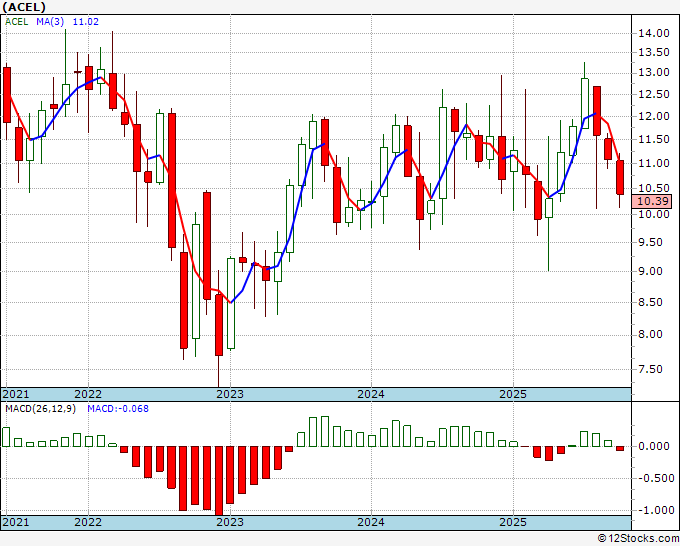Click the MACD:-0.068 value label

(x=118, y=409)
